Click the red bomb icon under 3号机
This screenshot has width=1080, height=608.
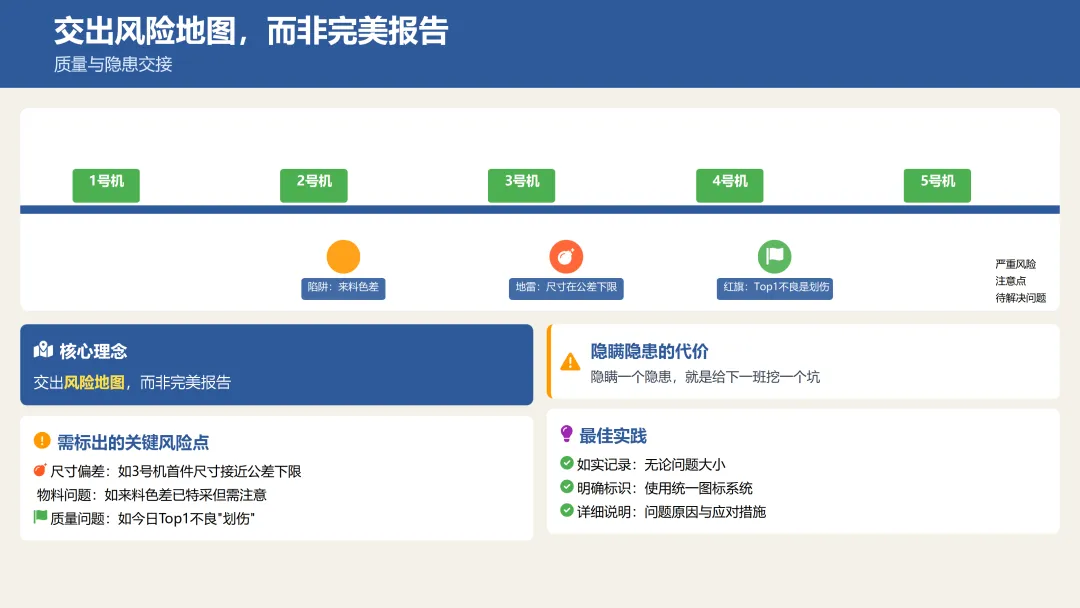pyautogui.click(x=566, y=257)
